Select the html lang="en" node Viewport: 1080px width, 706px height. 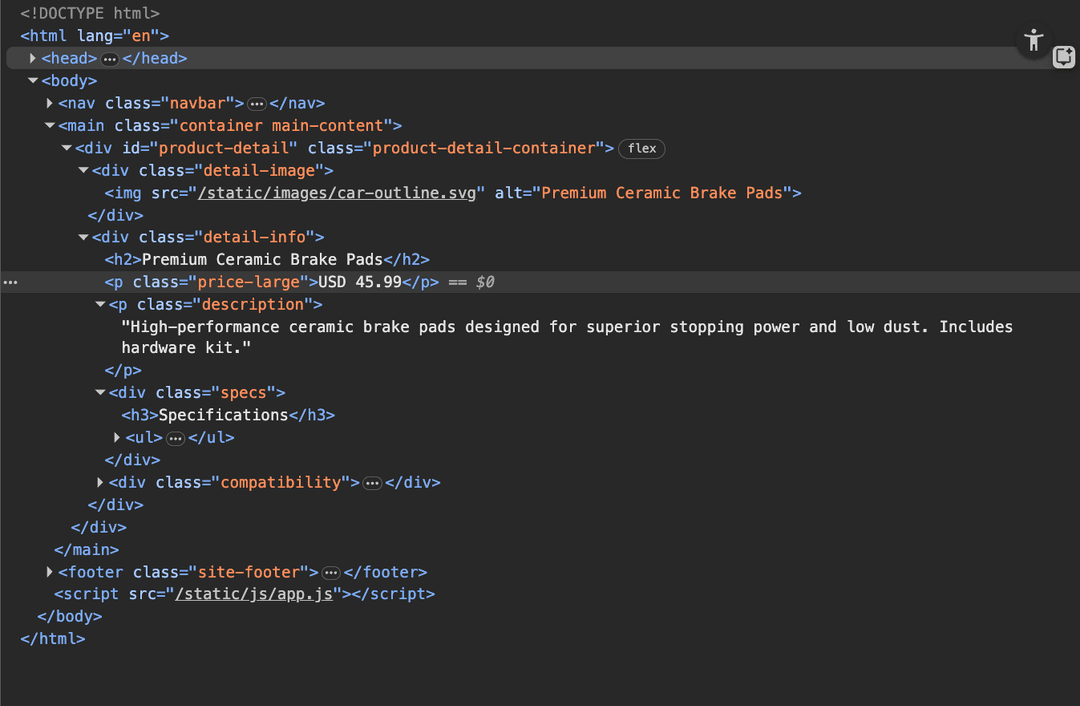point(94,36)
